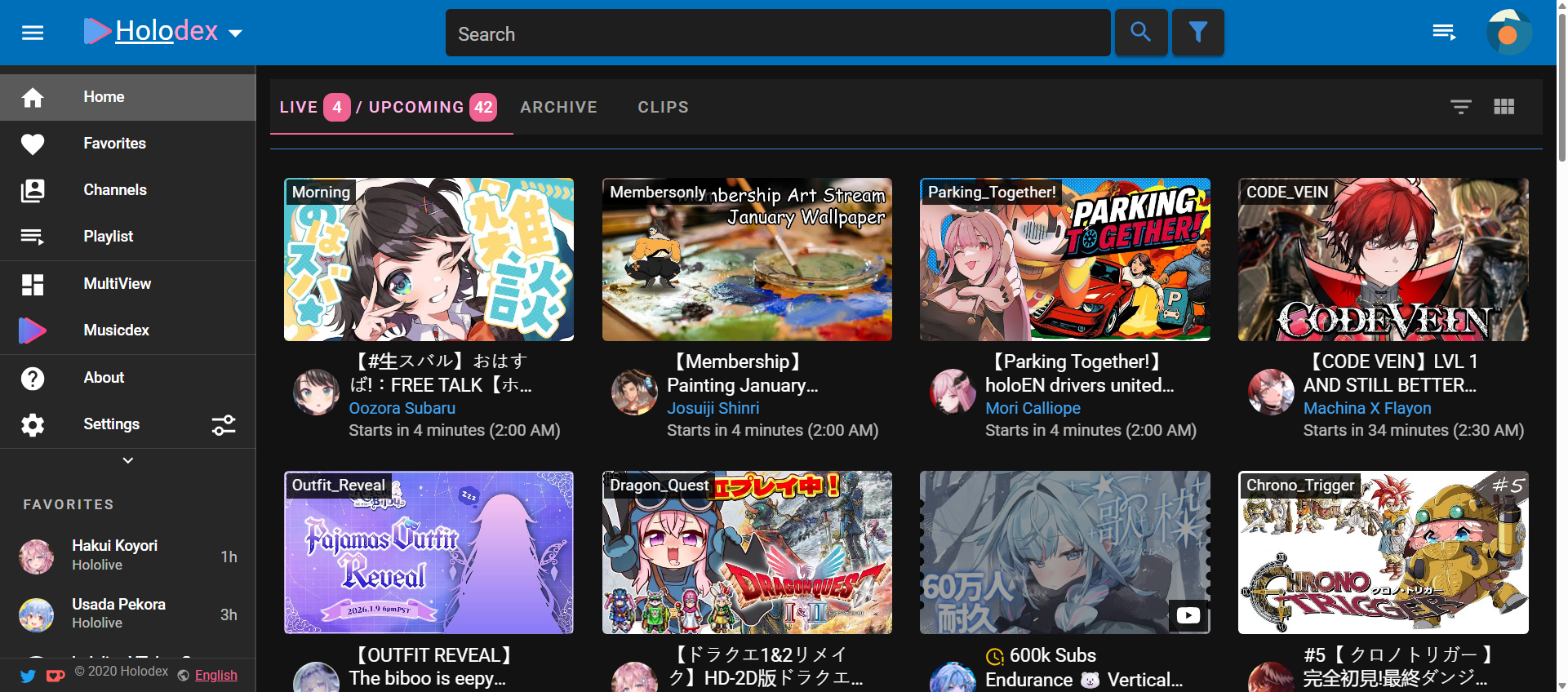The image size is (1568, 692).
Task: Select Usada Pekora in Favorites list
Action: point(128,614)
